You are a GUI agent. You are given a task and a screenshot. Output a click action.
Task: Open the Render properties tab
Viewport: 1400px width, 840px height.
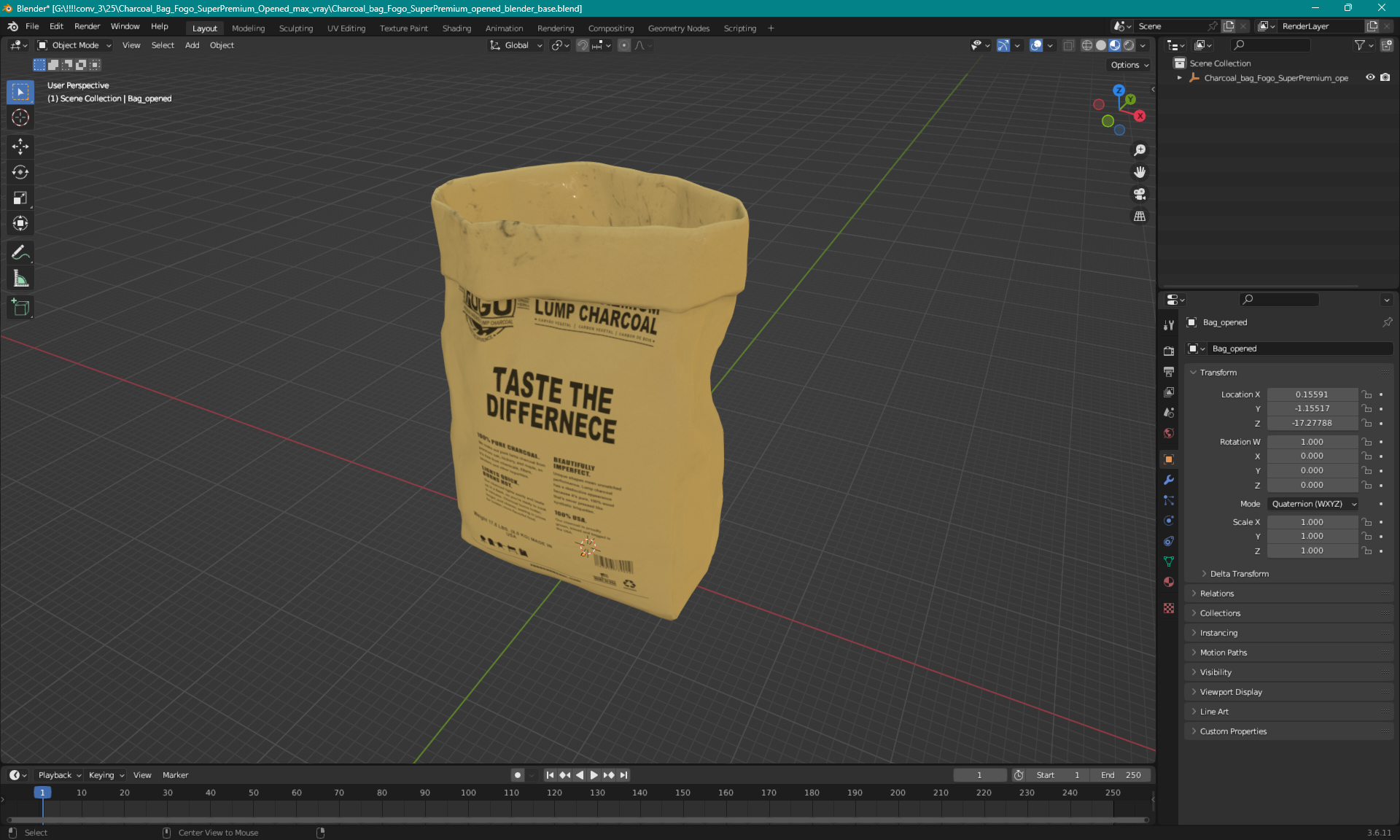click(1169, 351)
